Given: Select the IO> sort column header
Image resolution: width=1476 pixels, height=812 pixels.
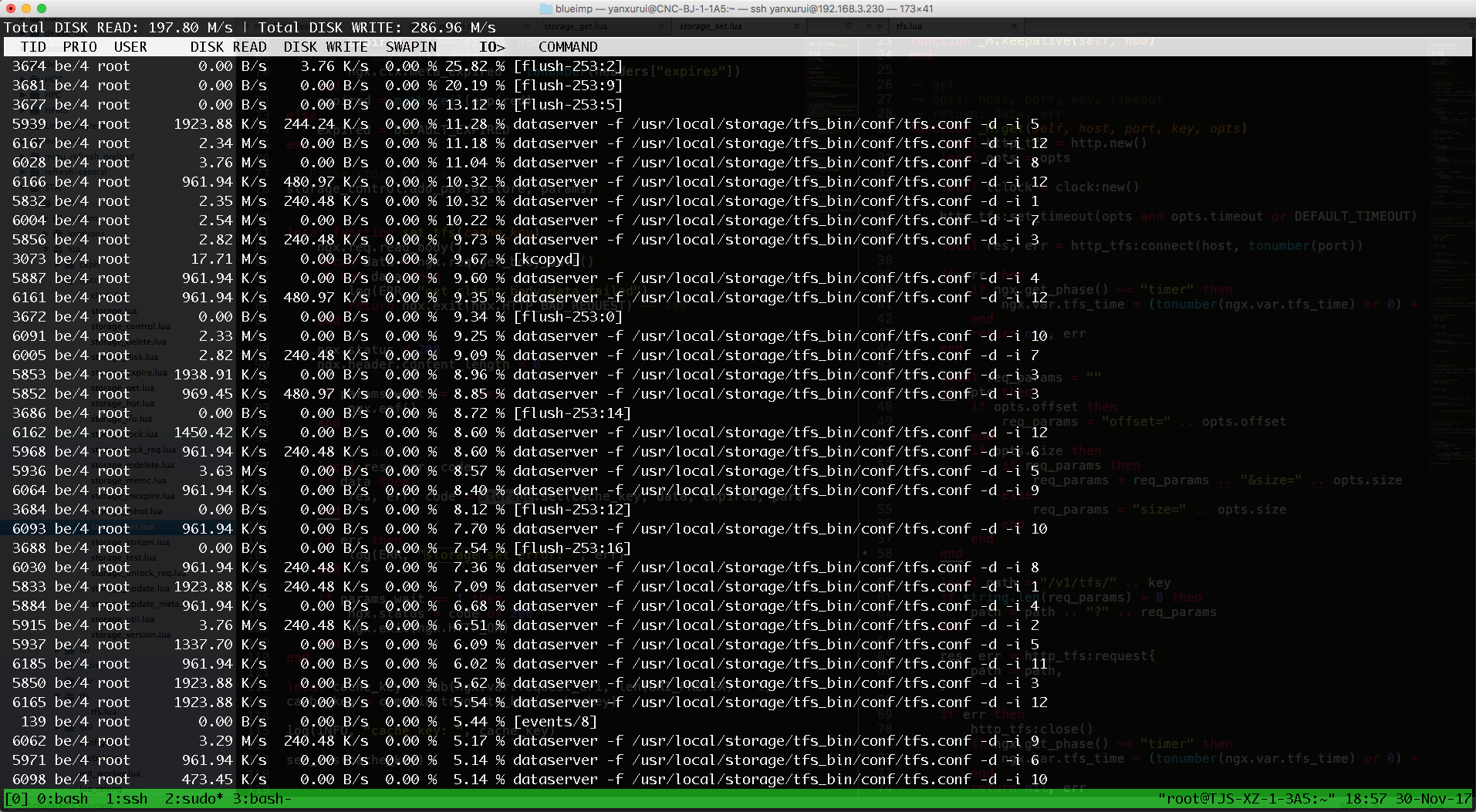Looking at the screenshot, I should tap(491, 47).
